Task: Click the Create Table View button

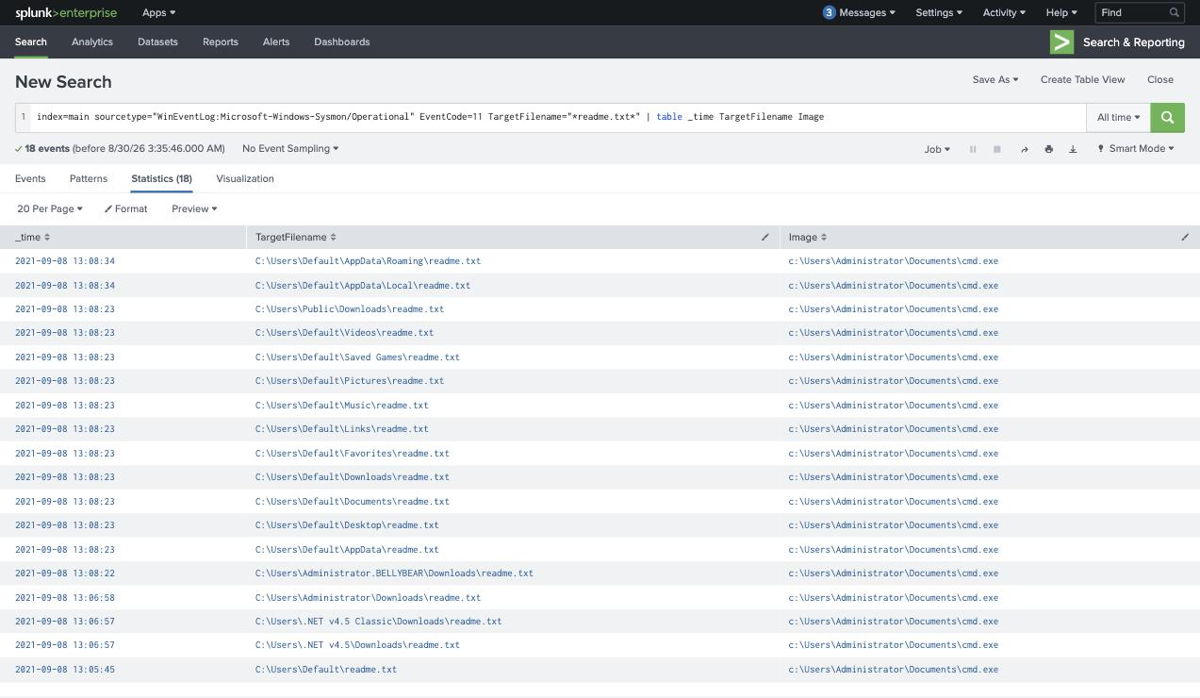Action: 1082,80
